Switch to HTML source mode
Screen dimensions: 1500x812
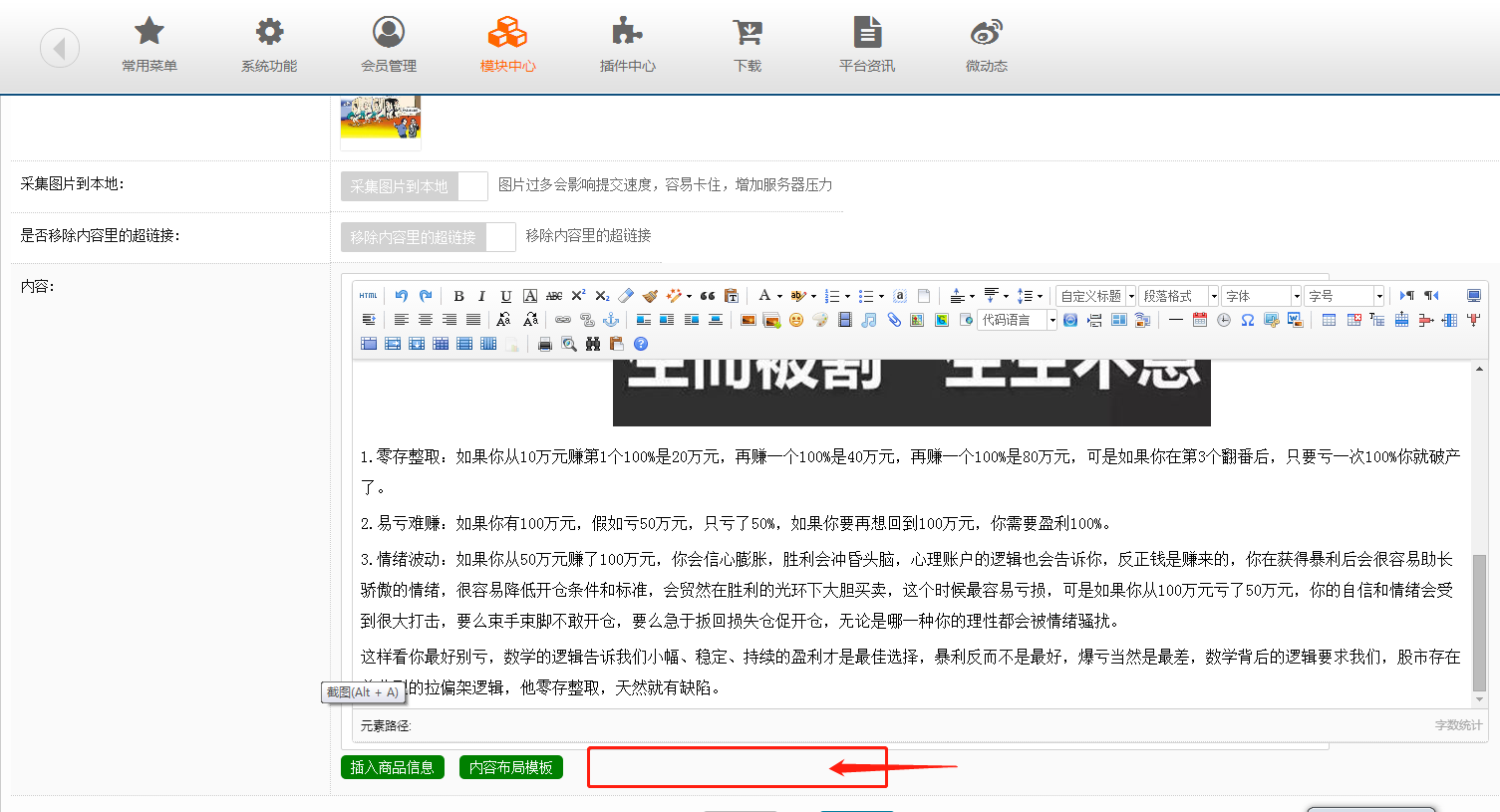click(369, 296)
